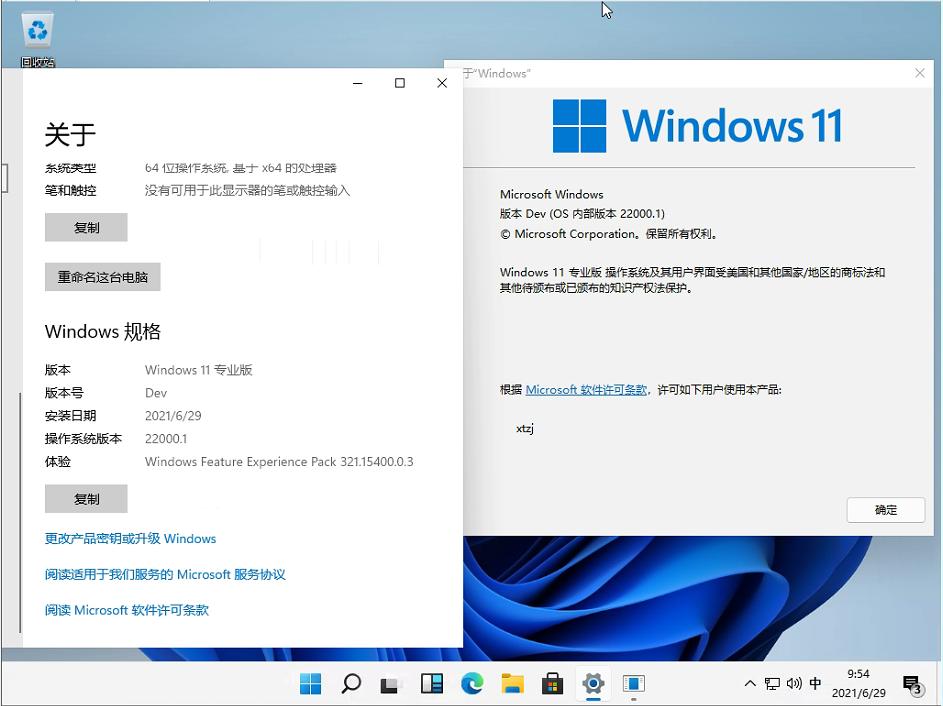Open notifications via the tray badge icon
The width and height of the screenshot is (943, 706).
(x=913, y=687)
